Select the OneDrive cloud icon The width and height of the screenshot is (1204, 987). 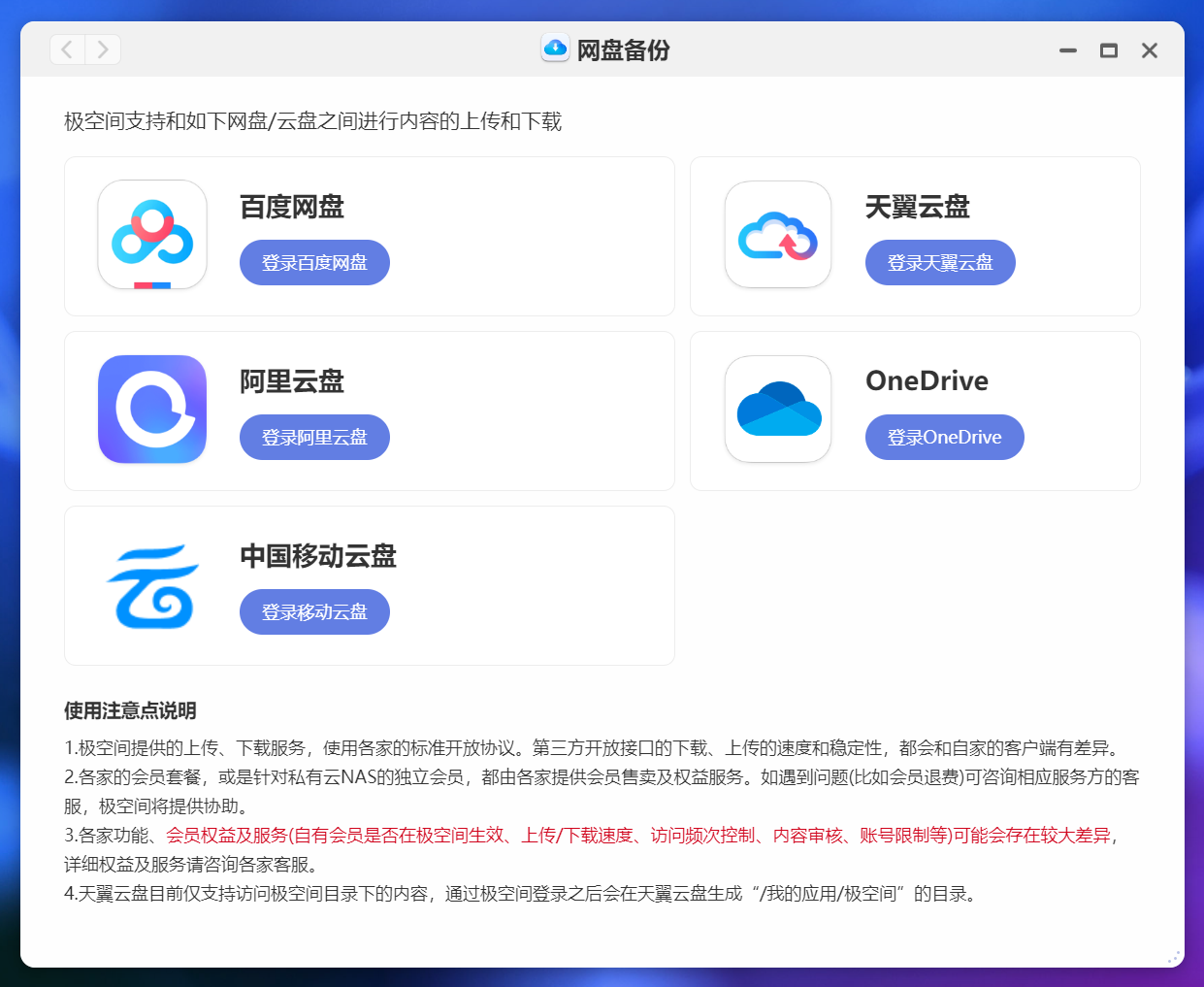(x=778, y=409)
